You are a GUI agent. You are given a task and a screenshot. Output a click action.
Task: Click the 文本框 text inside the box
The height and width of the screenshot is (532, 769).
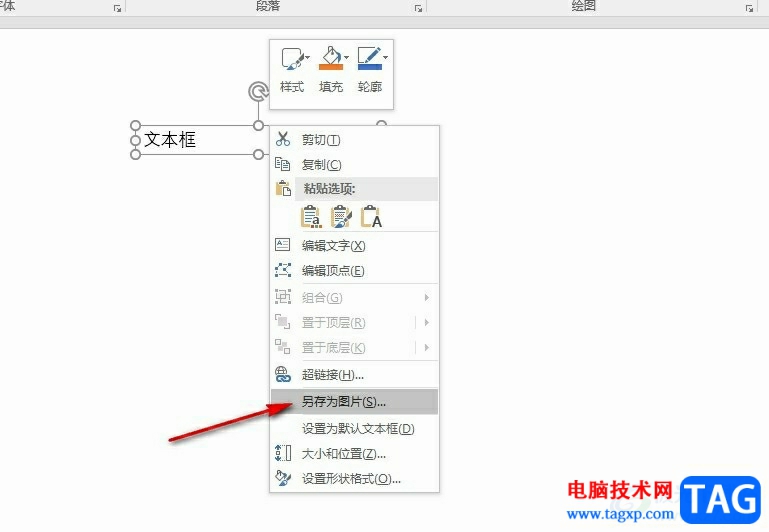point(170,140)
